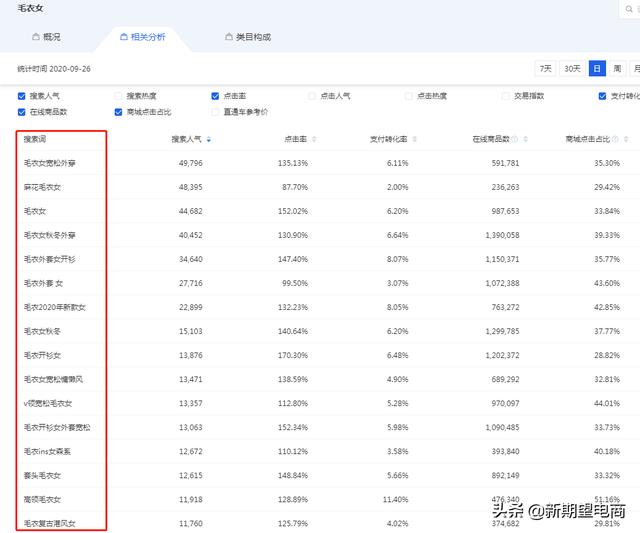This screenshot has width=640, height=533.
Task: Select the 30天 time range button
Action: 572,68
